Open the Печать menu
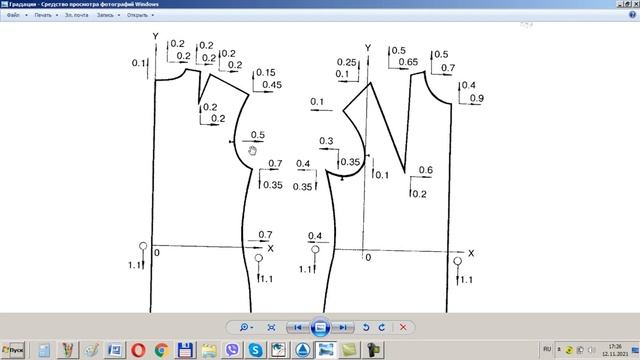Image resolution: width=640 pixels, height=360 pixels. [43, 15]
